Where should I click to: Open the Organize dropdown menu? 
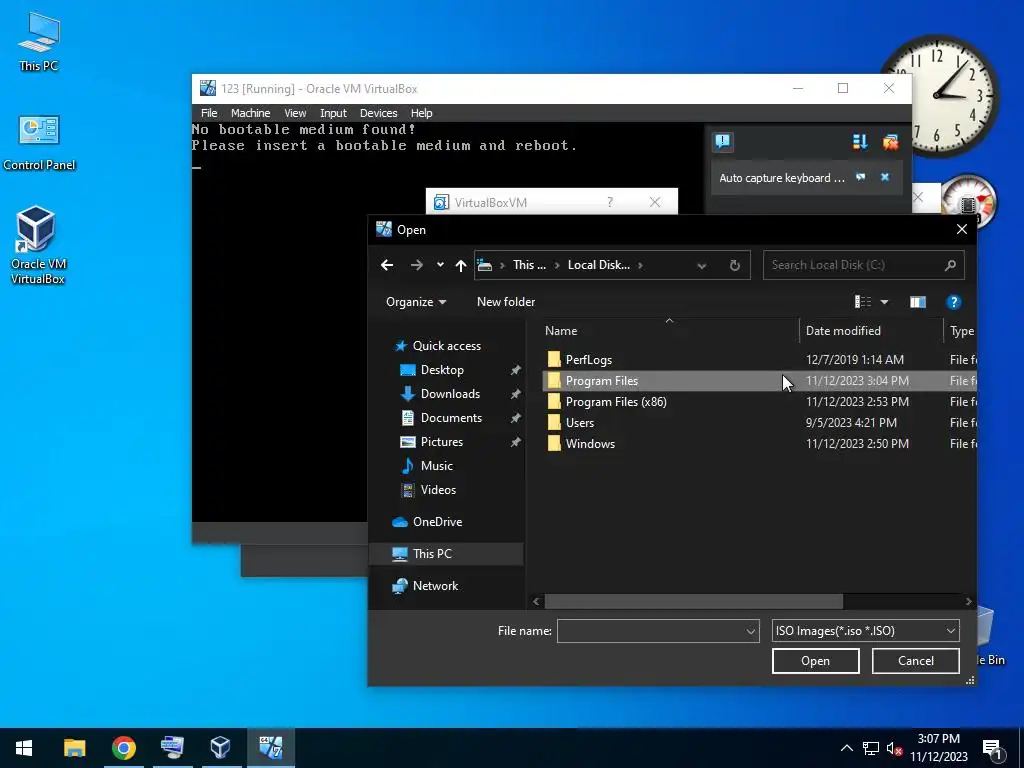click(416, 302)
